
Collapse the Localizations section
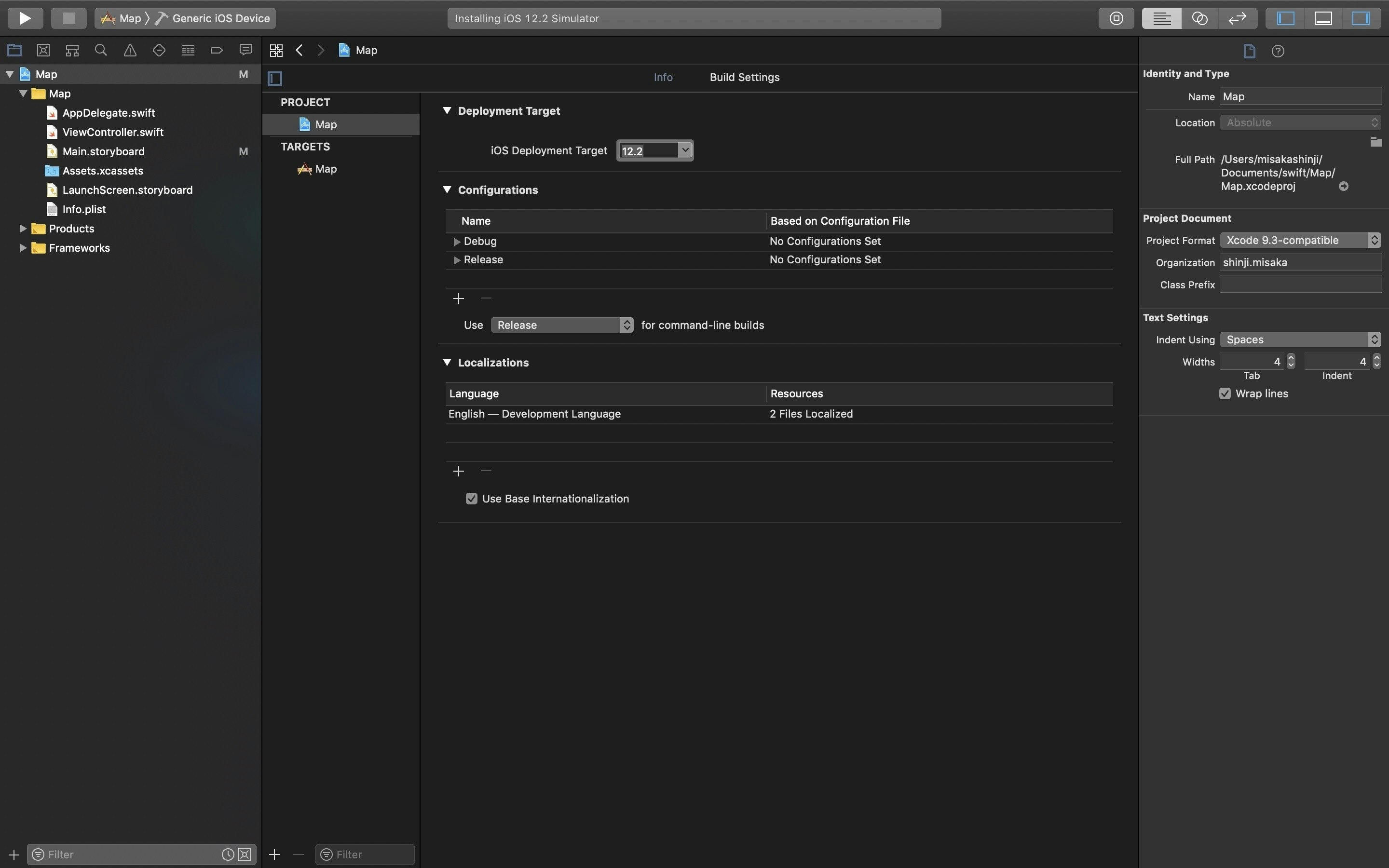(x=447, y=362)
